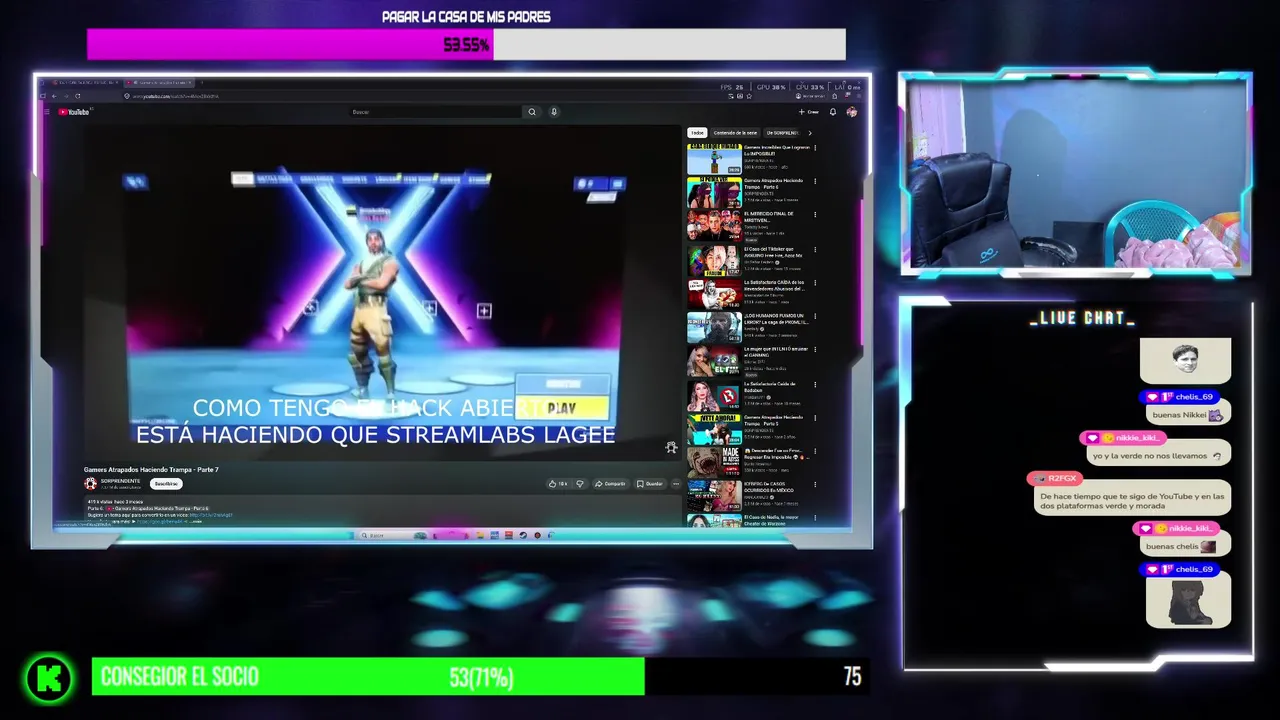Select the active YouTube browser tab

point(160,82)
